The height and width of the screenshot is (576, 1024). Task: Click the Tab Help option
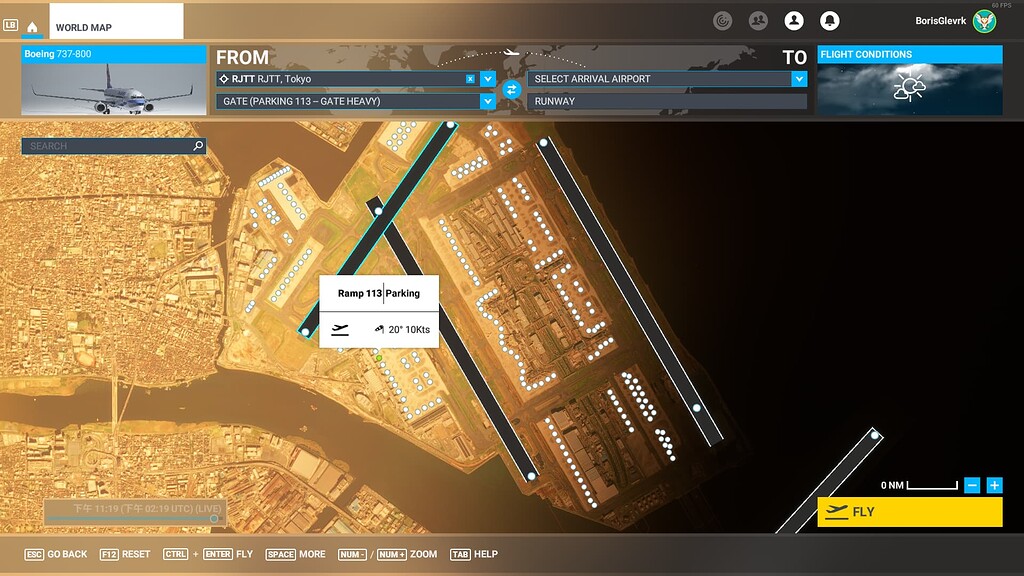tap(474, 554)
